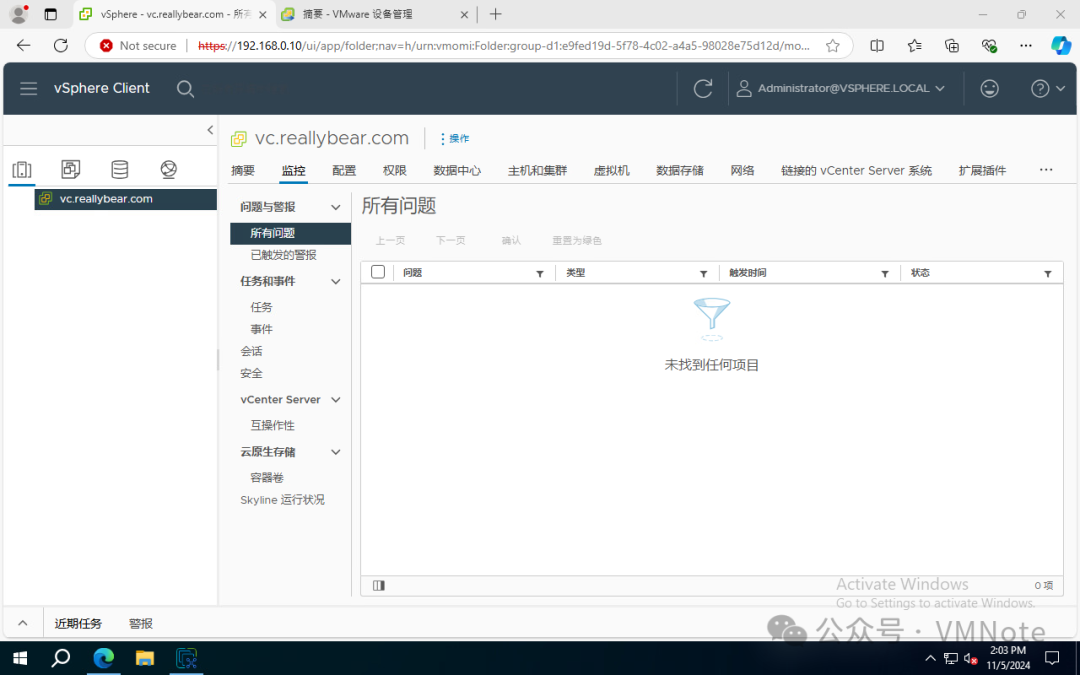Screen dimensions: 1080x675
Task: Open Edge Collections icon
Action: [951, 45]
